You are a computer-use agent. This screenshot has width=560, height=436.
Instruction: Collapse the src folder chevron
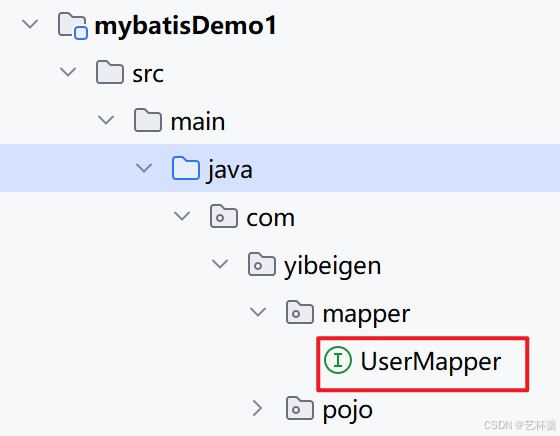(x=68, y=72)
